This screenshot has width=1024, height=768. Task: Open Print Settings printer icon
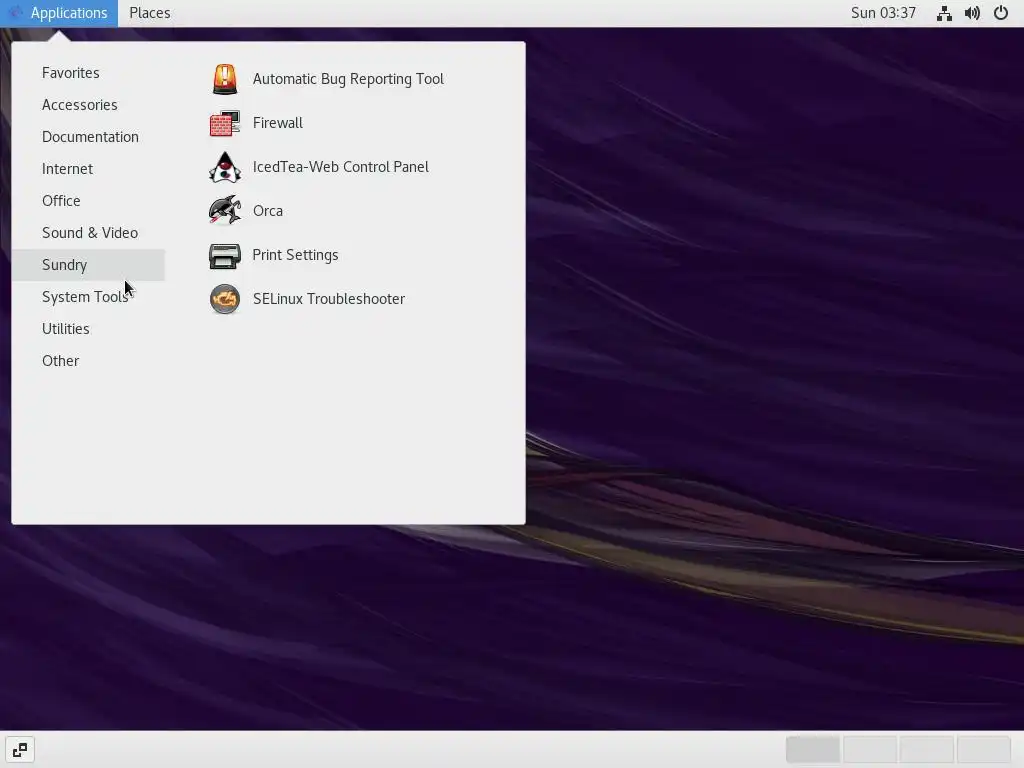coord(225,255)
